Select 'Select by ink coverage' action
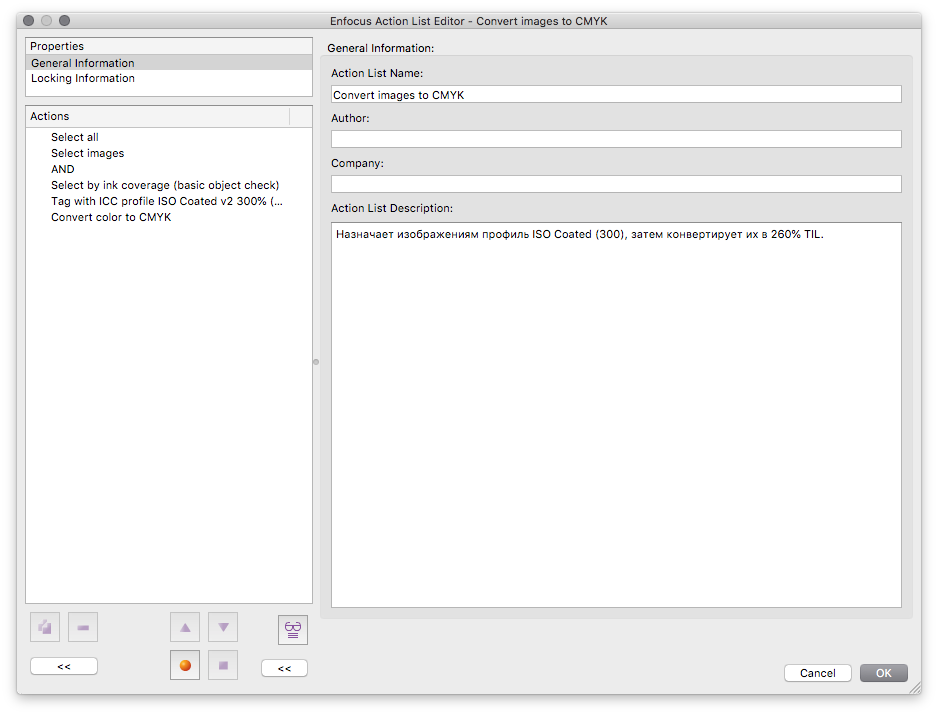The width and height of the screenshot is (938, 715). 165,185
